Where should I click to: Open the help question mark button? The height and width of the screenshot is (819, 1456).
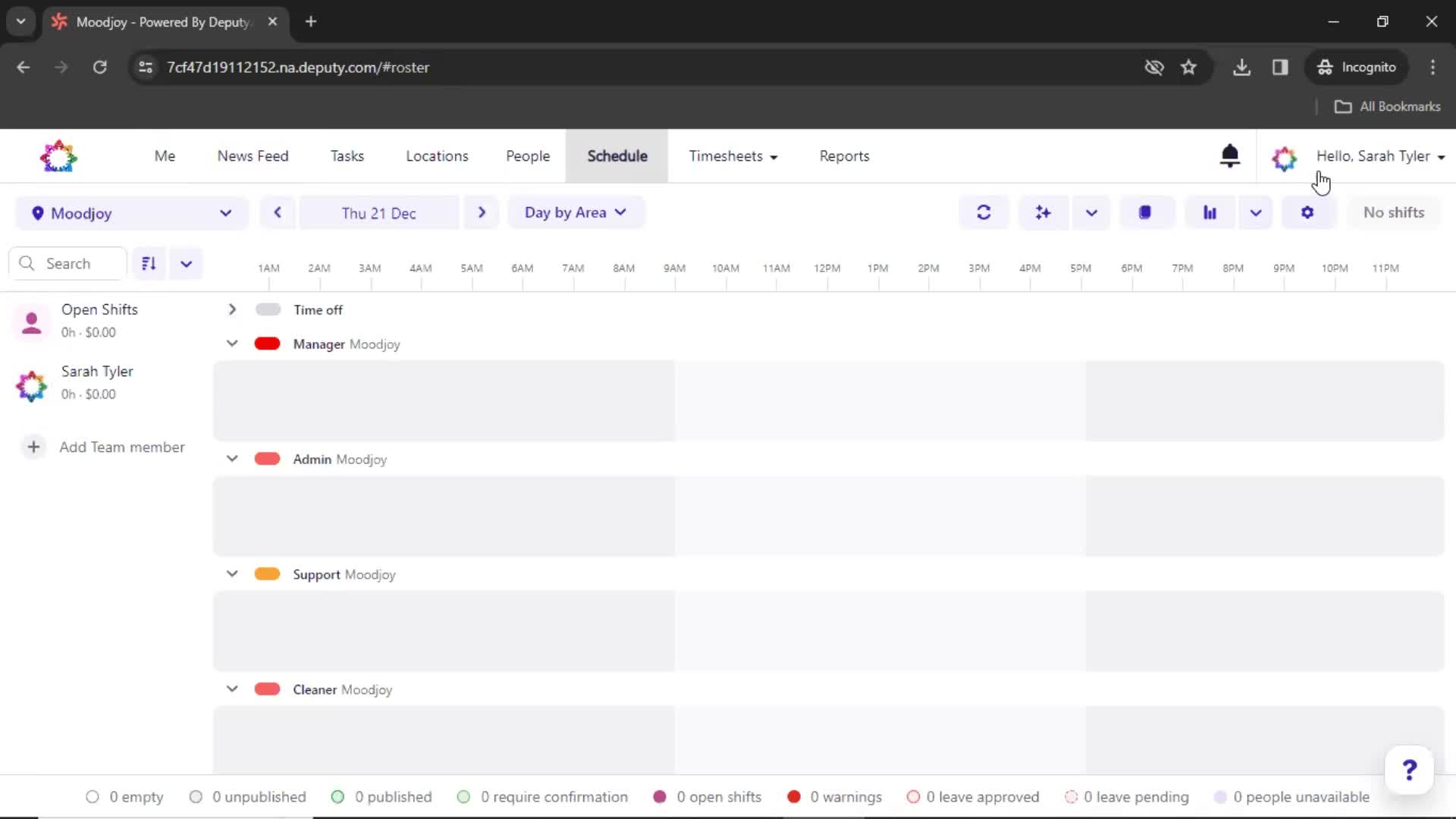pos(1409,770)
